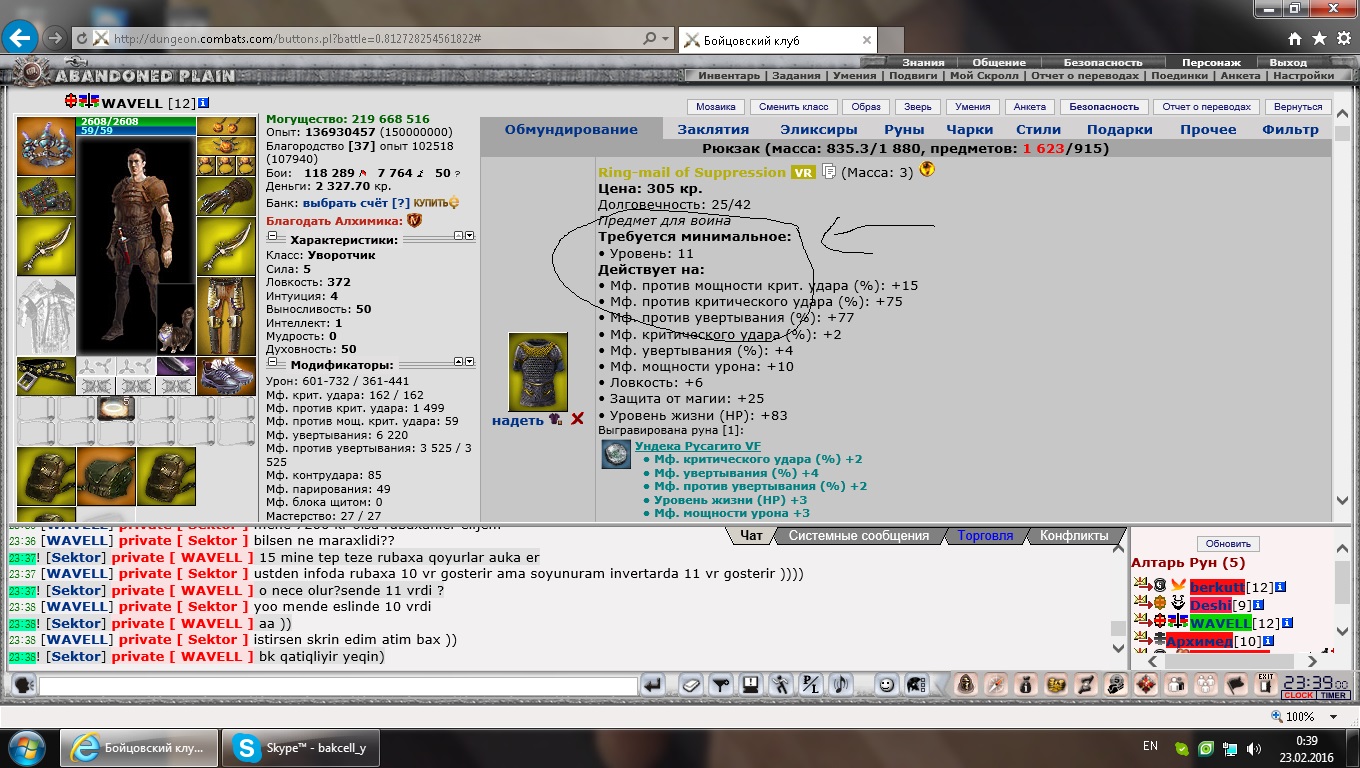This screenshot has height=768, width=1360.
Task: Collapse the Характеристики section
Action: pyautogui.click(x=272, y=236)
